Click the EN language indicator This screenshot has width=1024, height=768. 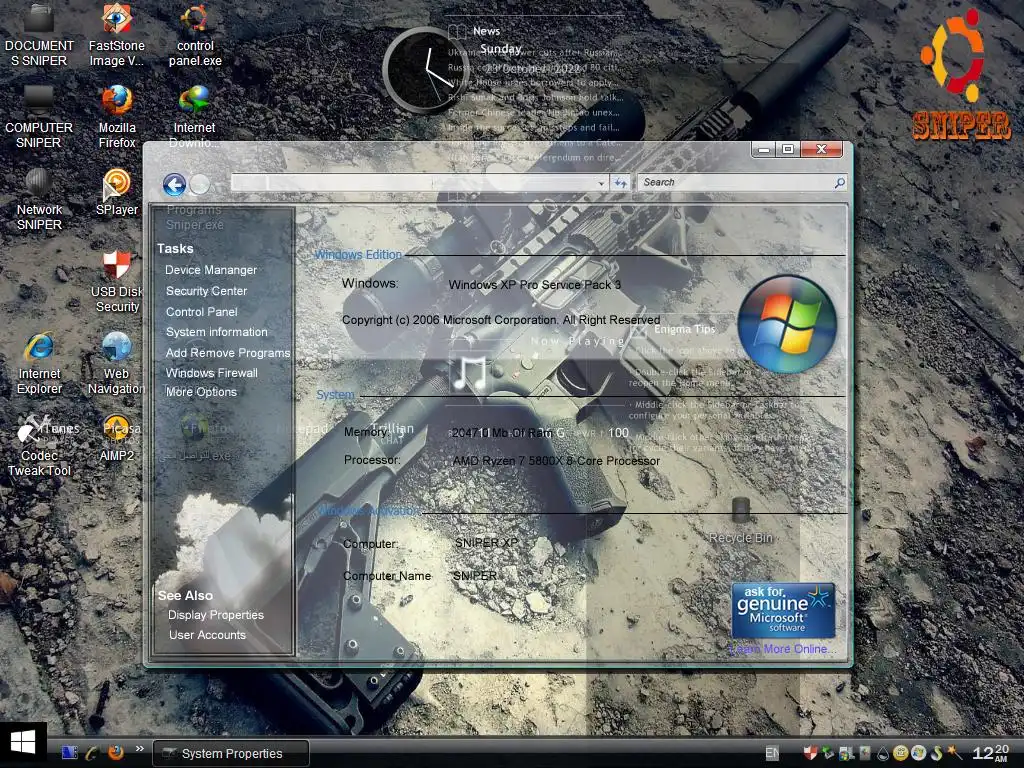tap(772, 753)
